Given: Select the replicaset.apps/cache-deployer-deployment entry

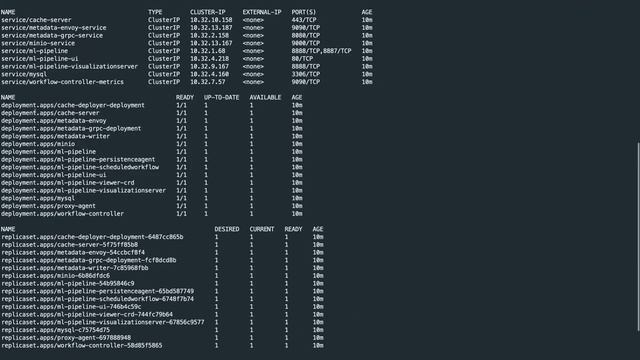Looking at the screenshot, I should pos(92,237).
